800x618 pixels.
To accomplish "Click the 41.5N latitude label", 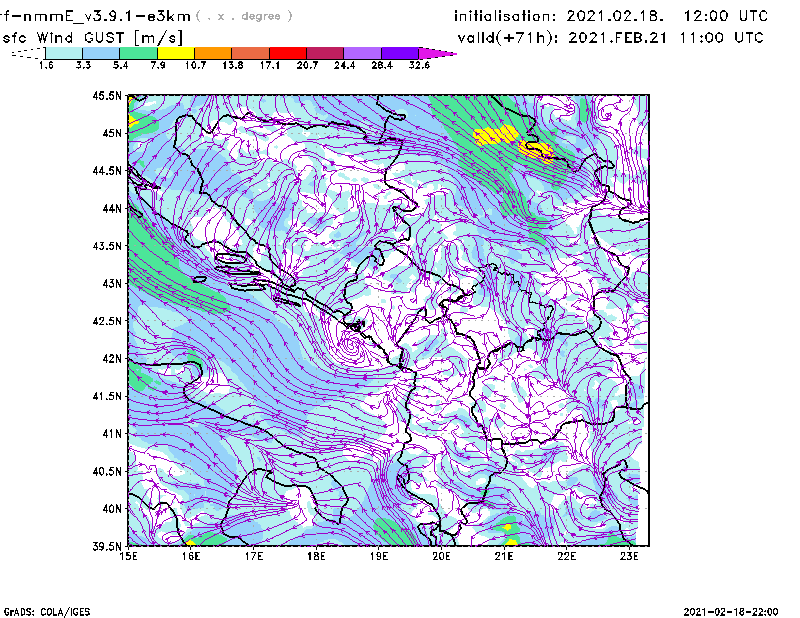I will [x=108, y=396].
